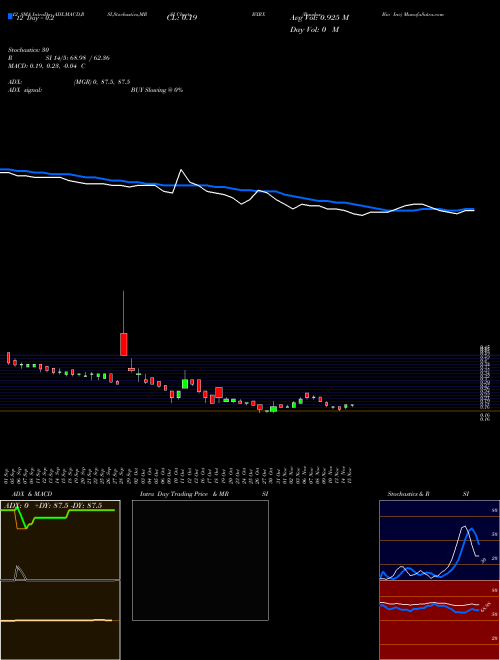500x660 pixels.
Task: Click the first red candlestick on 01 Sep
Action: click(x=8, y=358)
